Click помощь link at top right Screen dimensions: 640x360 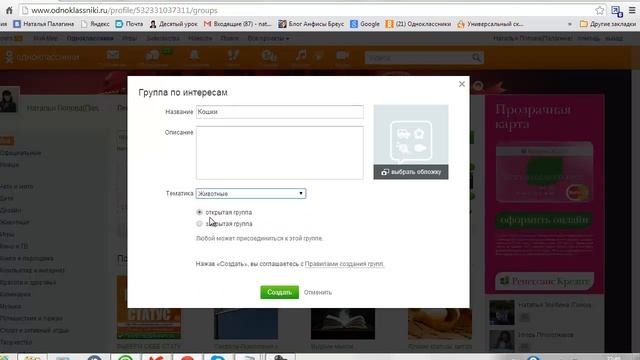589,38
